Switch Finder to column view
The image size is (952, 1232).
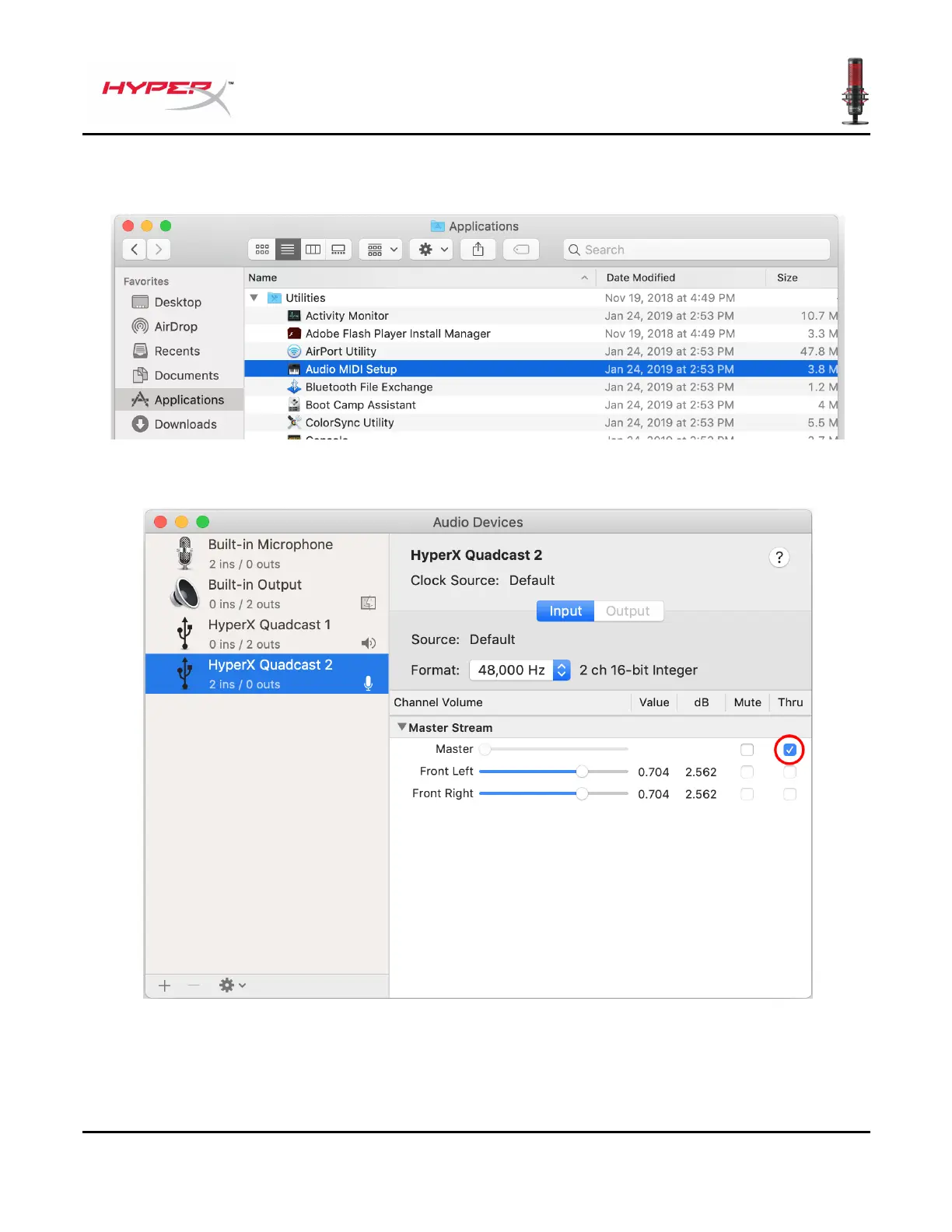313,250
